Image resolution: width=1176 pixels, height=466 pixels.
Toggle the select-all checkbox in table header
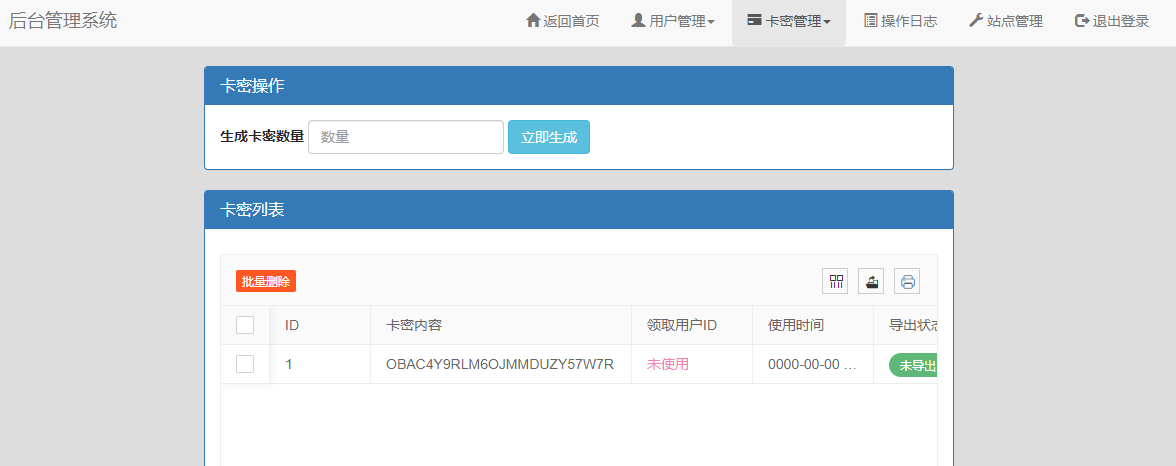[245, 325]
